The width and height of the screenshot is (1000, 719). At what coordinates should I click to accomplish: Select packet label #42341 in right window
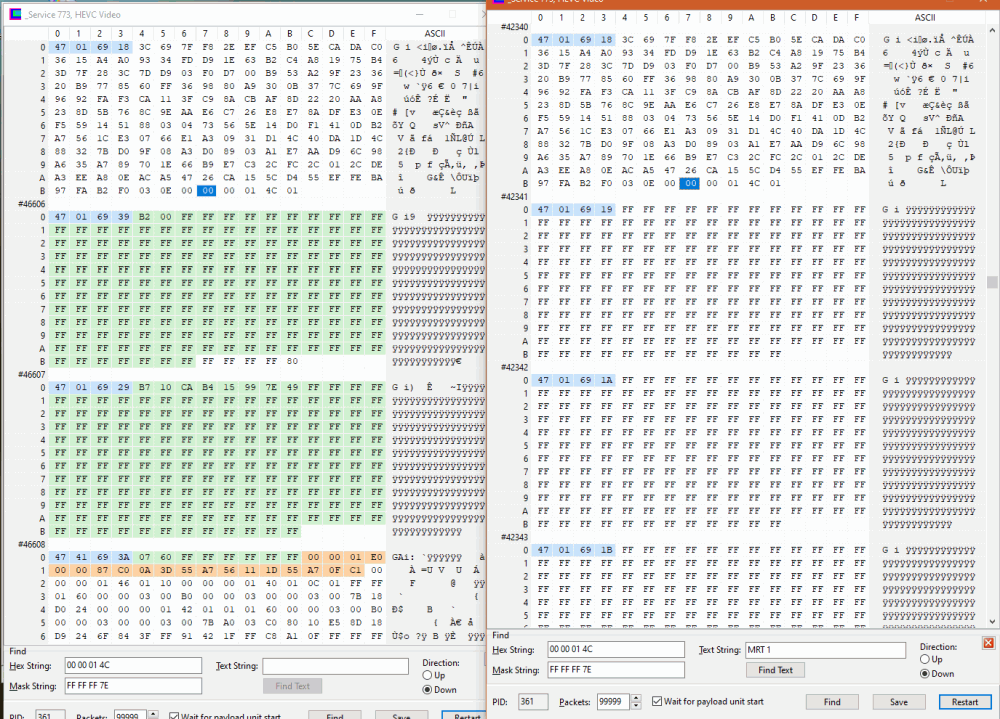(x=515, y=196)
